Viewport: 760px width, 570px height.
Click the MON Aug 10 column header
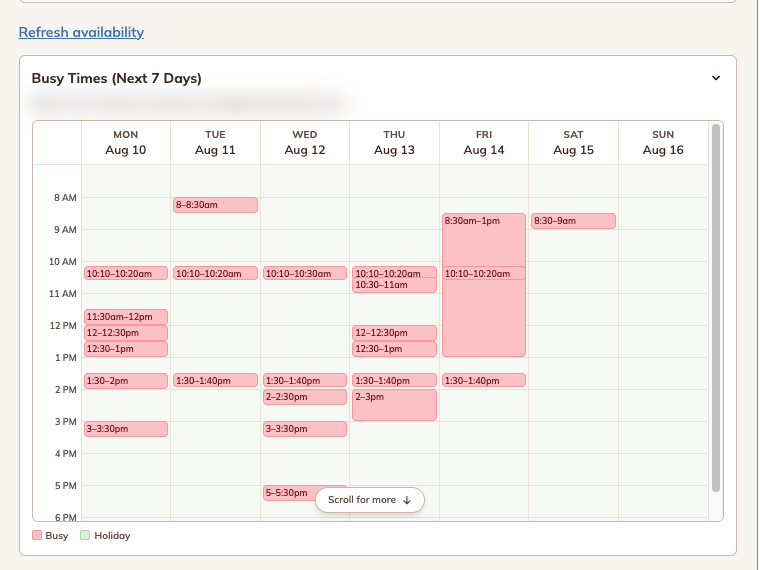click(126, 142)
